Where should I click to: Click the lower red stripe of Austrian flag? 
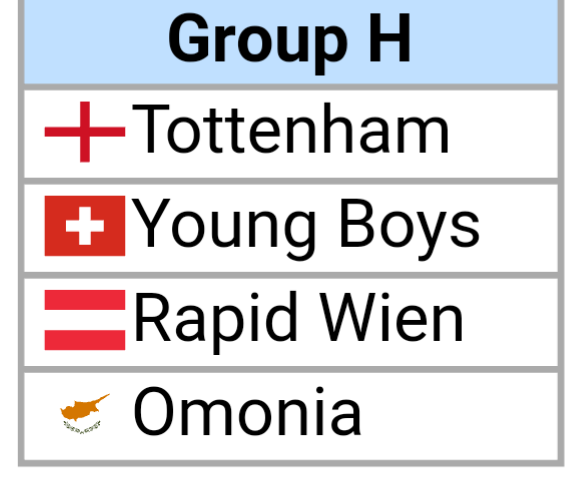pyautogui.click(x=85, y=340)
